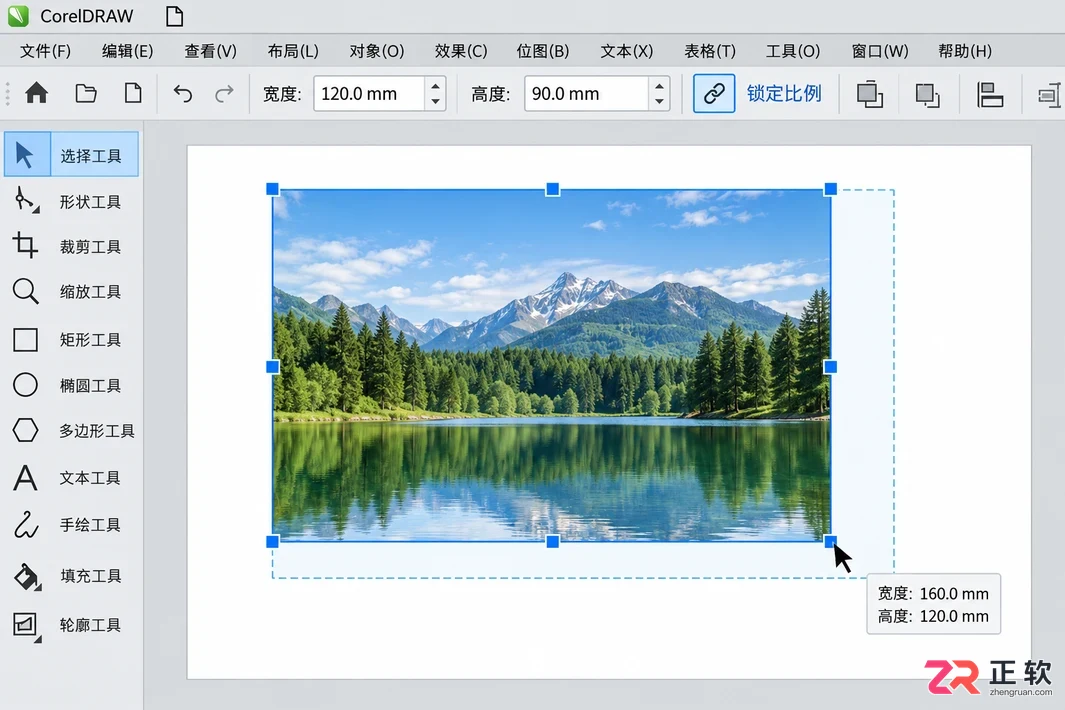Screen dimensions: 1065x710
Task: Click the 手绘工具 label
Action: click(90, 525)
